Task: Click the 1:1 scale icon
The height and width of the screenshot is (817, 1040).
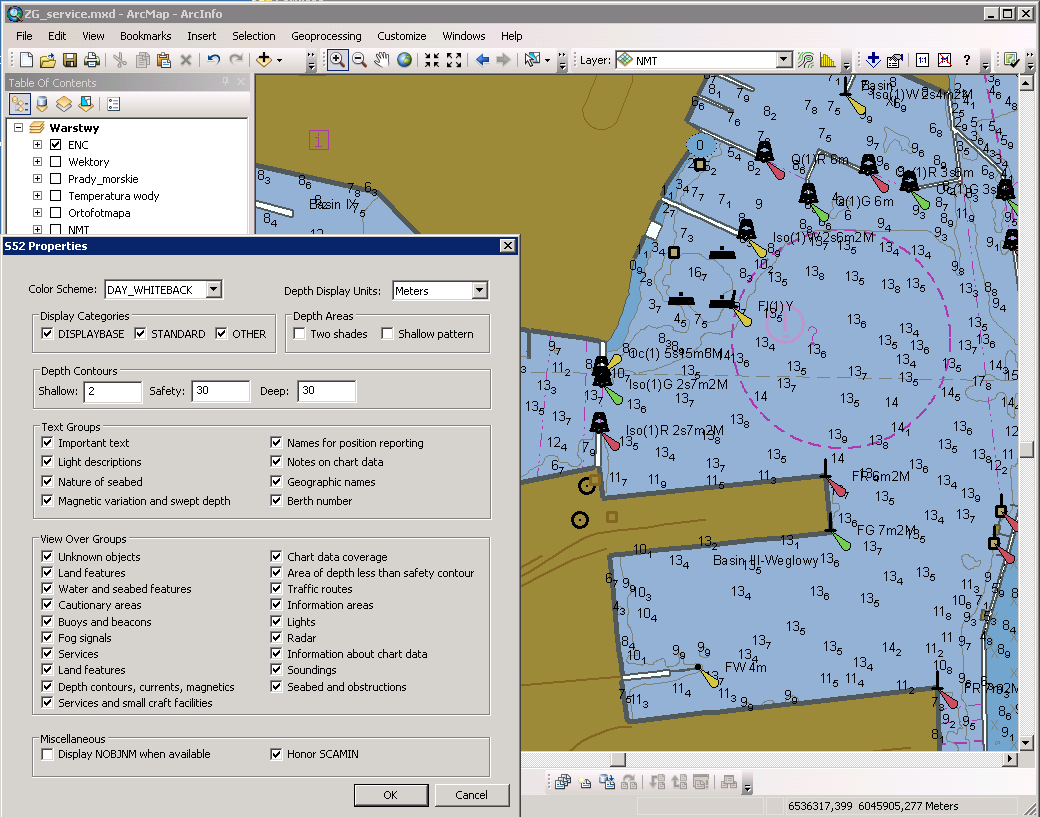Action: (923, 60)
